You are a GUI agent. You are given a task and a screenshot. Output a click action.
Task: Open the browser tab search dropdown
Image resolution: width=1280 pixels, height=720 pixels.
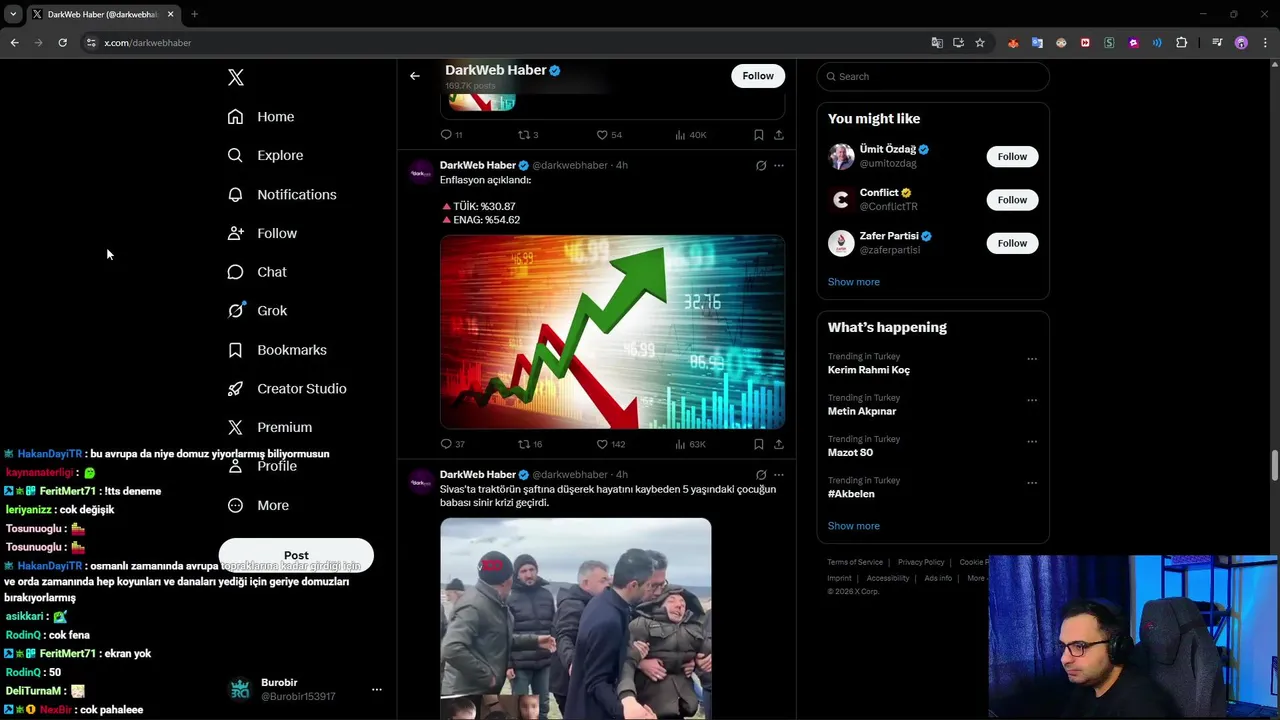13,14
